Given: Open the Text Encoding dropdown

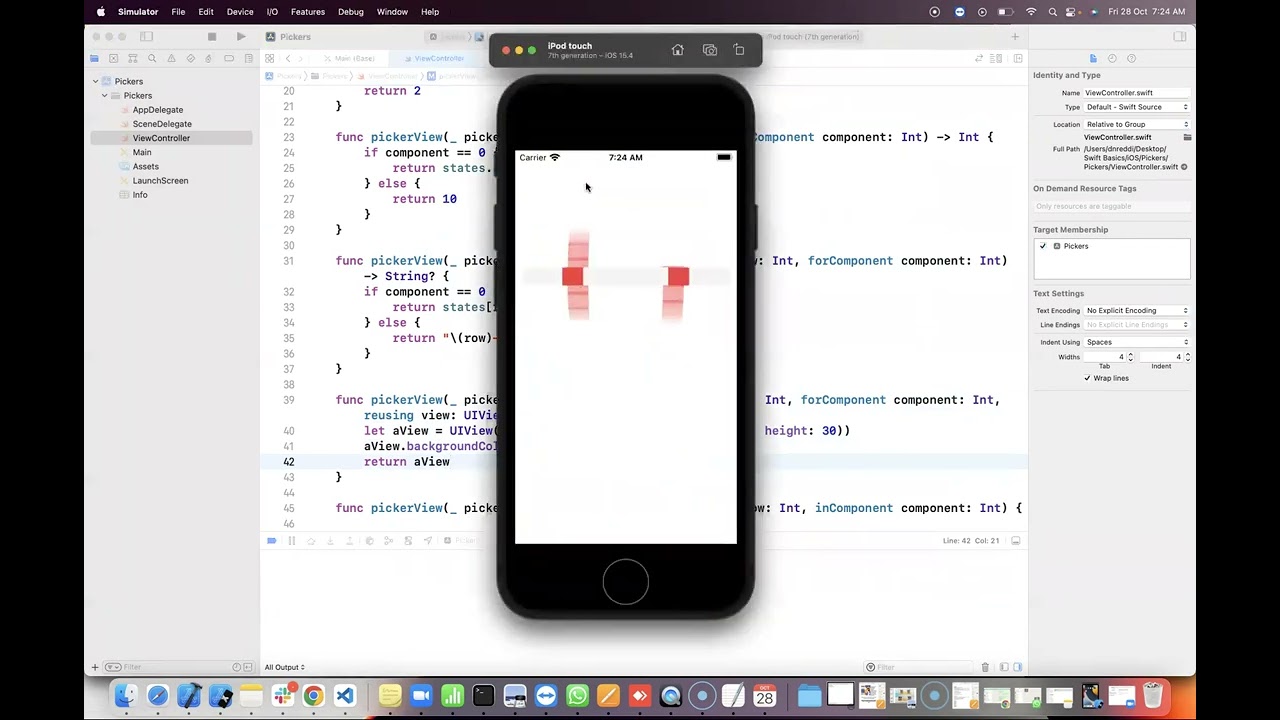Looking at the screenshot, I should pyautogui.click(x=1137, y=310).
